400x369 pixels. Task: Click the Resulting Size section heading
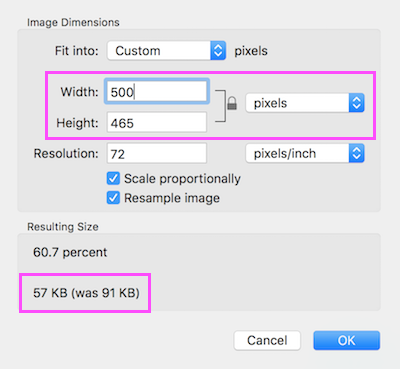point(63,227)
